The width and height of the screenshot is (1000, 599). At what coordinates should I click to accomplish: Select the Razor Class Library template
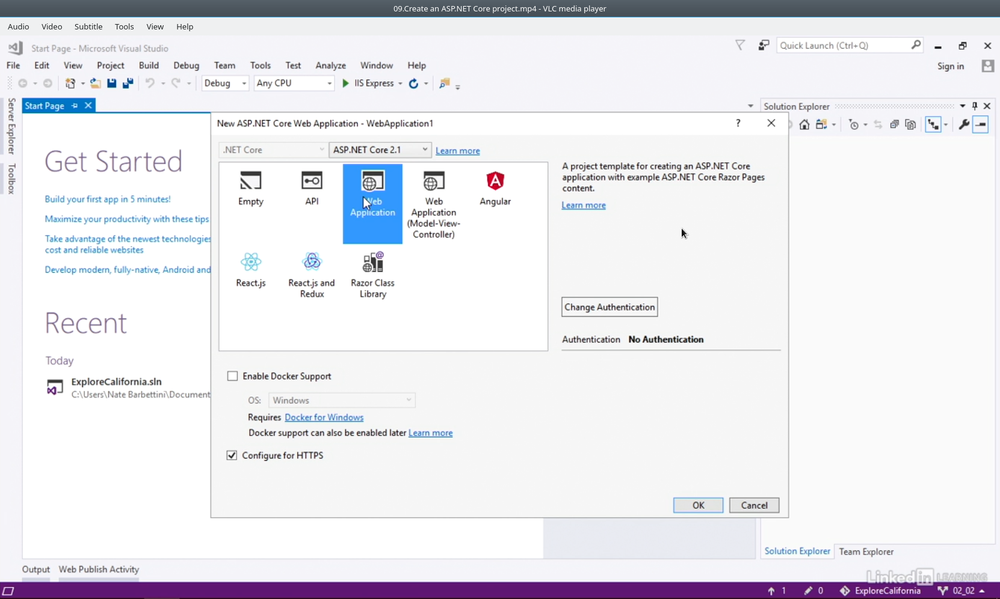(372, 275)
